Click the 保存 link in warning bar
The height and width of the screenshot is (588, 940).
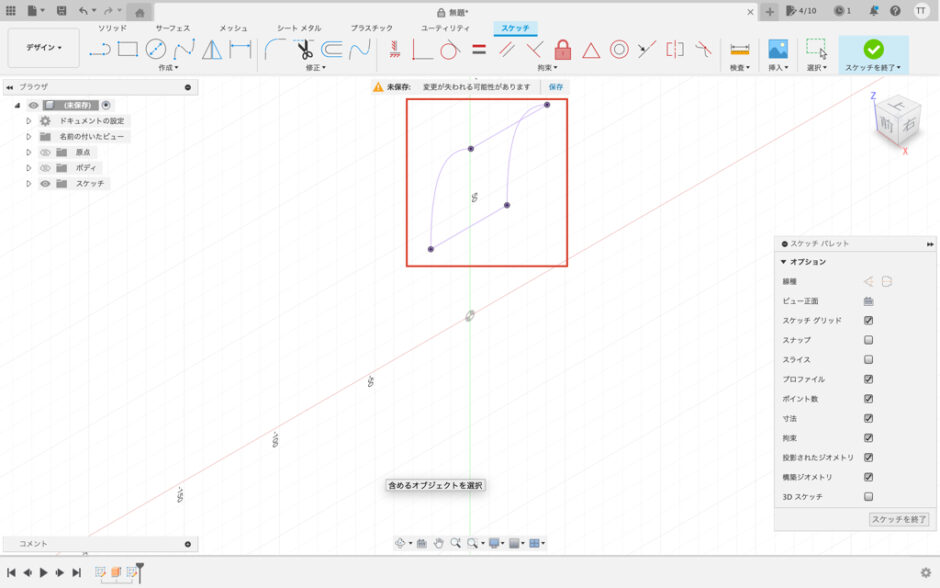555,87
